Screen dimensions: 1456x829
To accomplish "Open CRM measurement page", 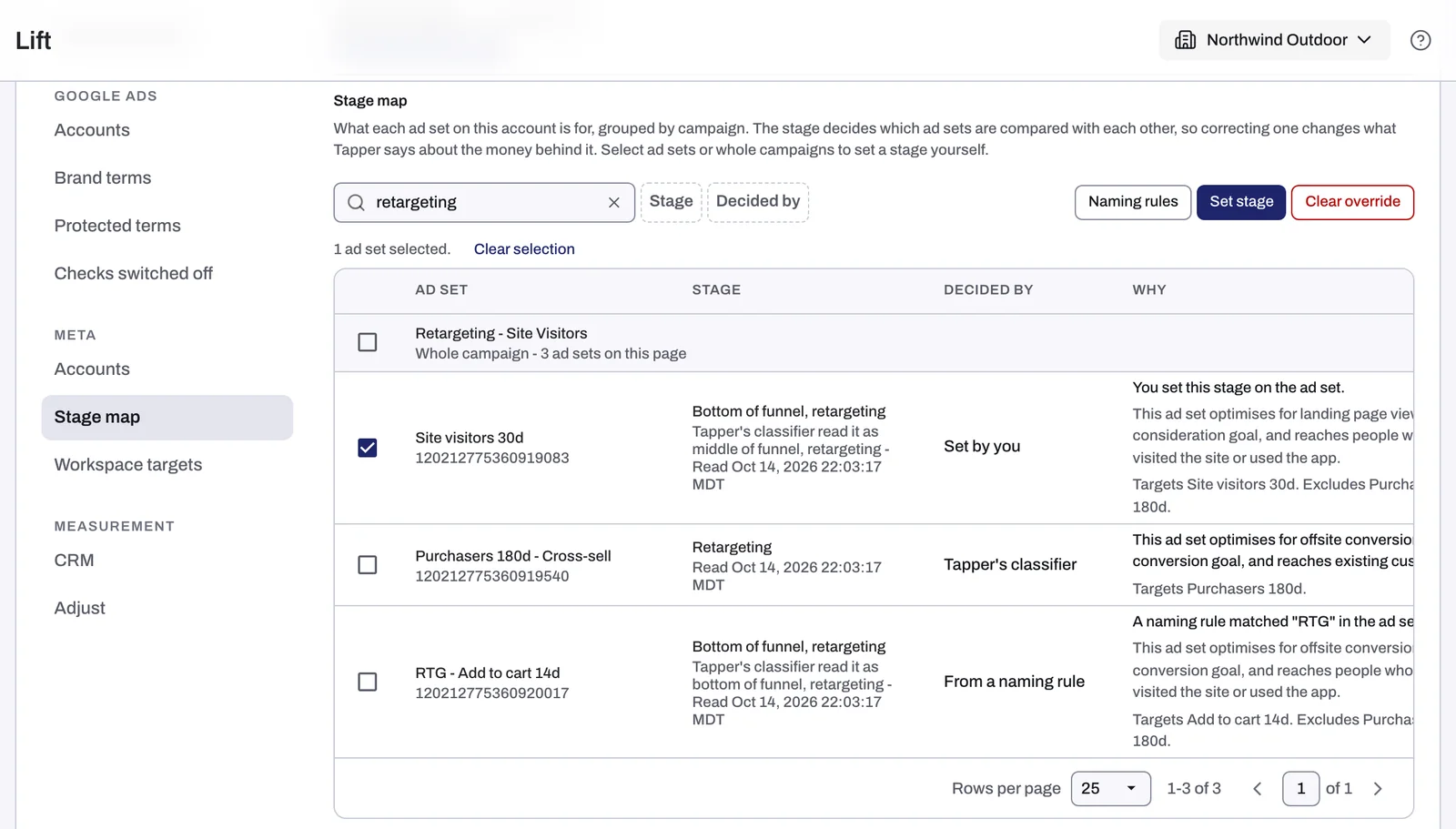I will 74,561.
